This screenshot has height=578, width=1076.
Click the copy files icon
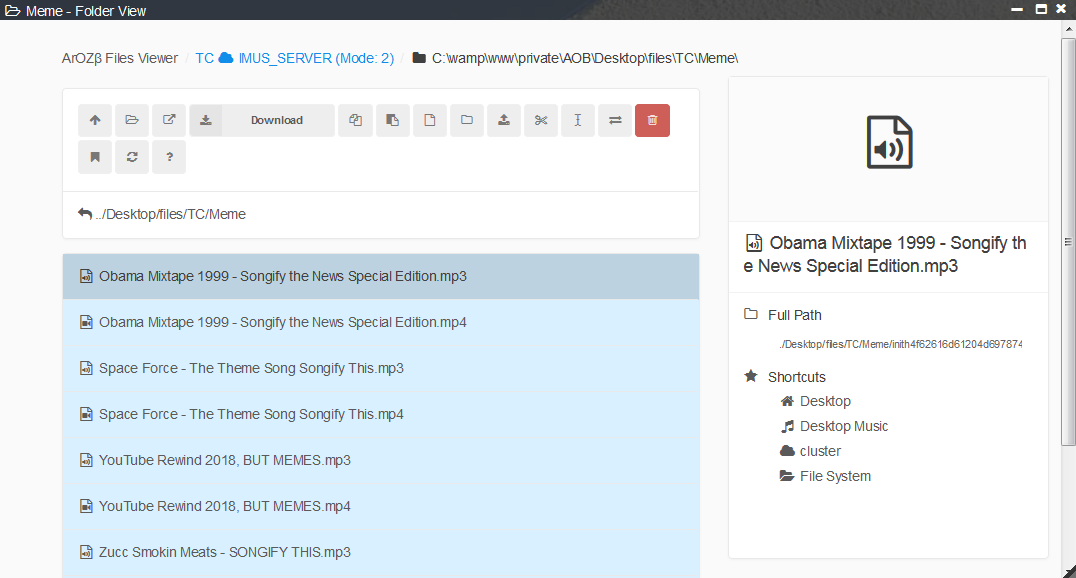[355, 120]
